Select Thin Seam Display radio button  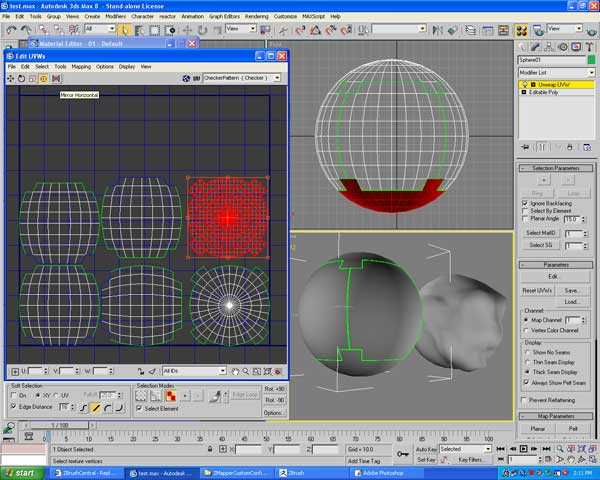pos(528,362)
